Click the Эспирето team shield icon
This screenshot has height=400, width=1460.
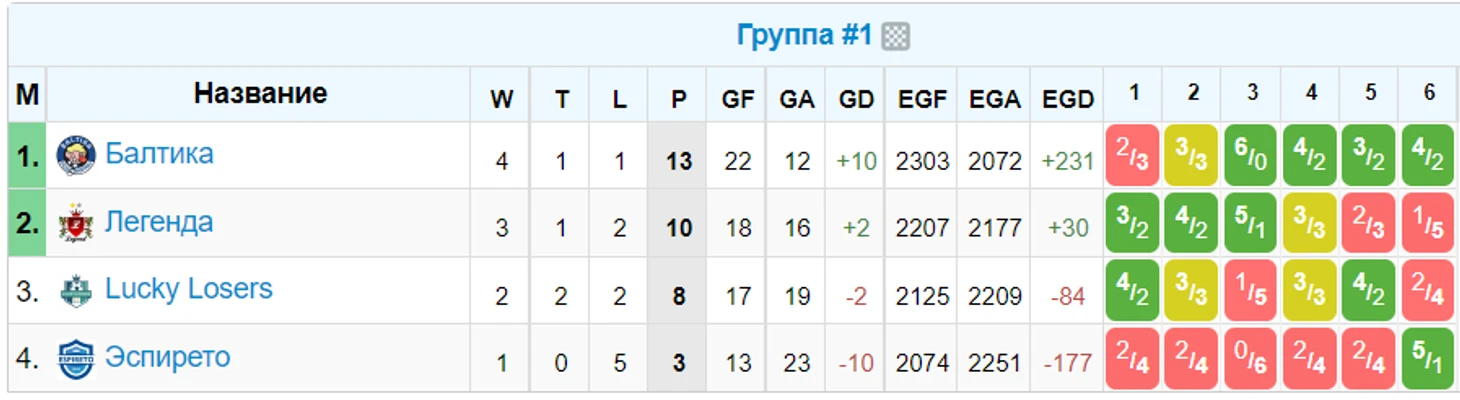pos(76,359)
